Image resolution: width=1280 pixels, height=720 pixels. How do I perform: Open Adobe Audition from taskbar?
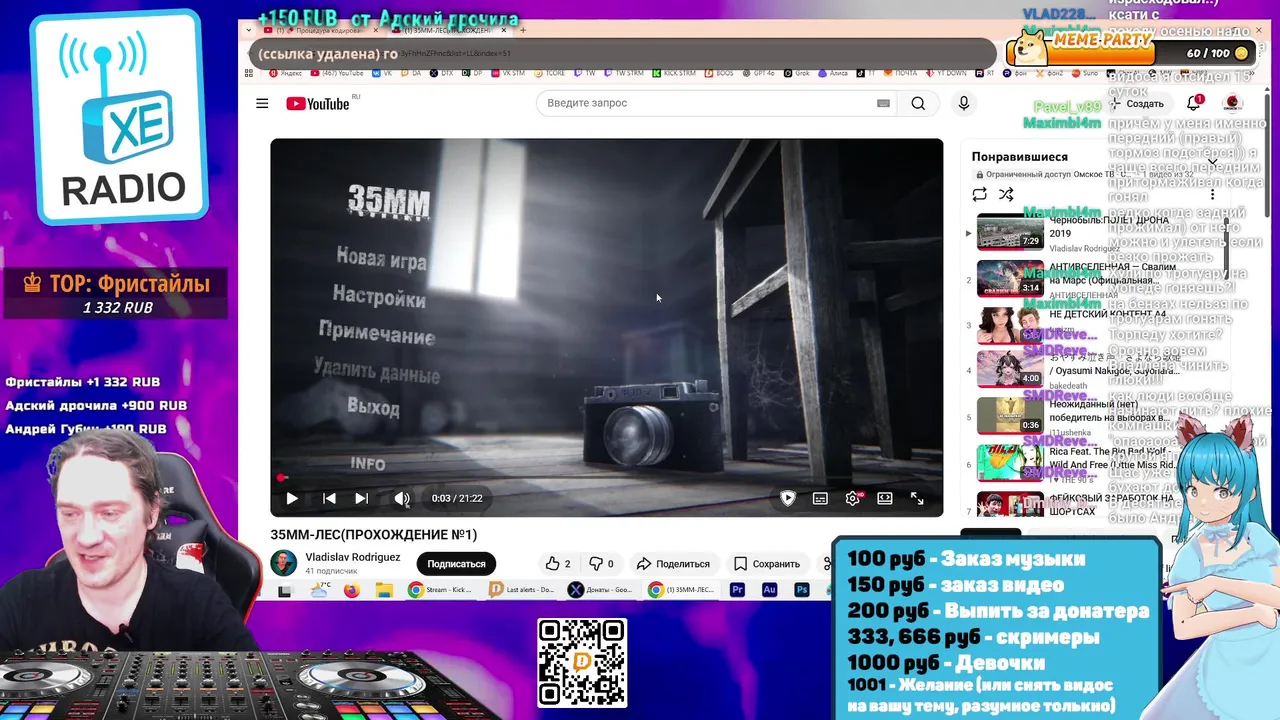[769, 590]
